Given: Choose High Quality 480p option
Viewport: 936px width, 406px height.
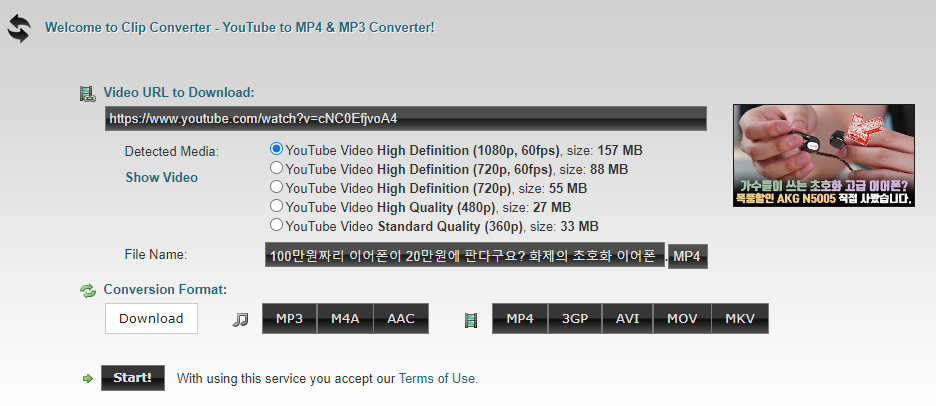Looking at the screenshot, I should click(x=276, y=206).
